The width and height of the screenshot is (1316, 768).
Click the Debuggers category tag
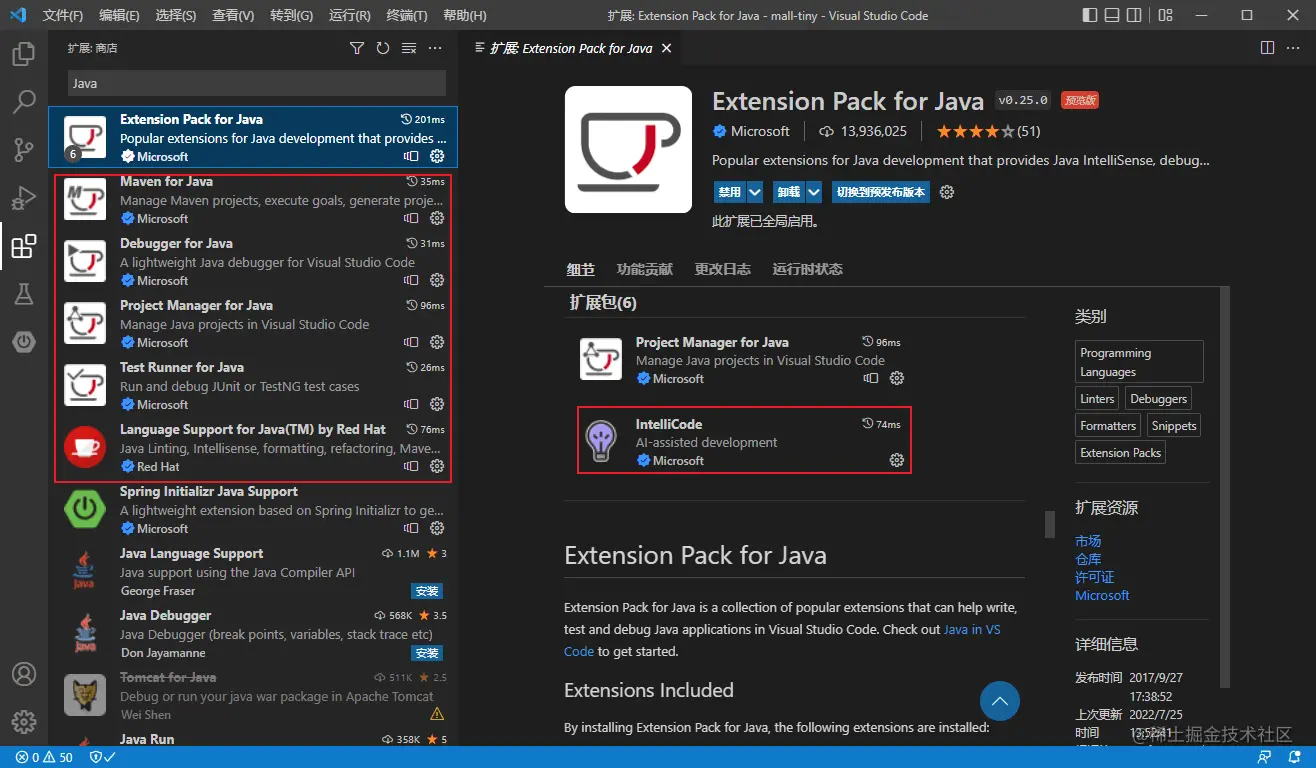coord(1158,398)
